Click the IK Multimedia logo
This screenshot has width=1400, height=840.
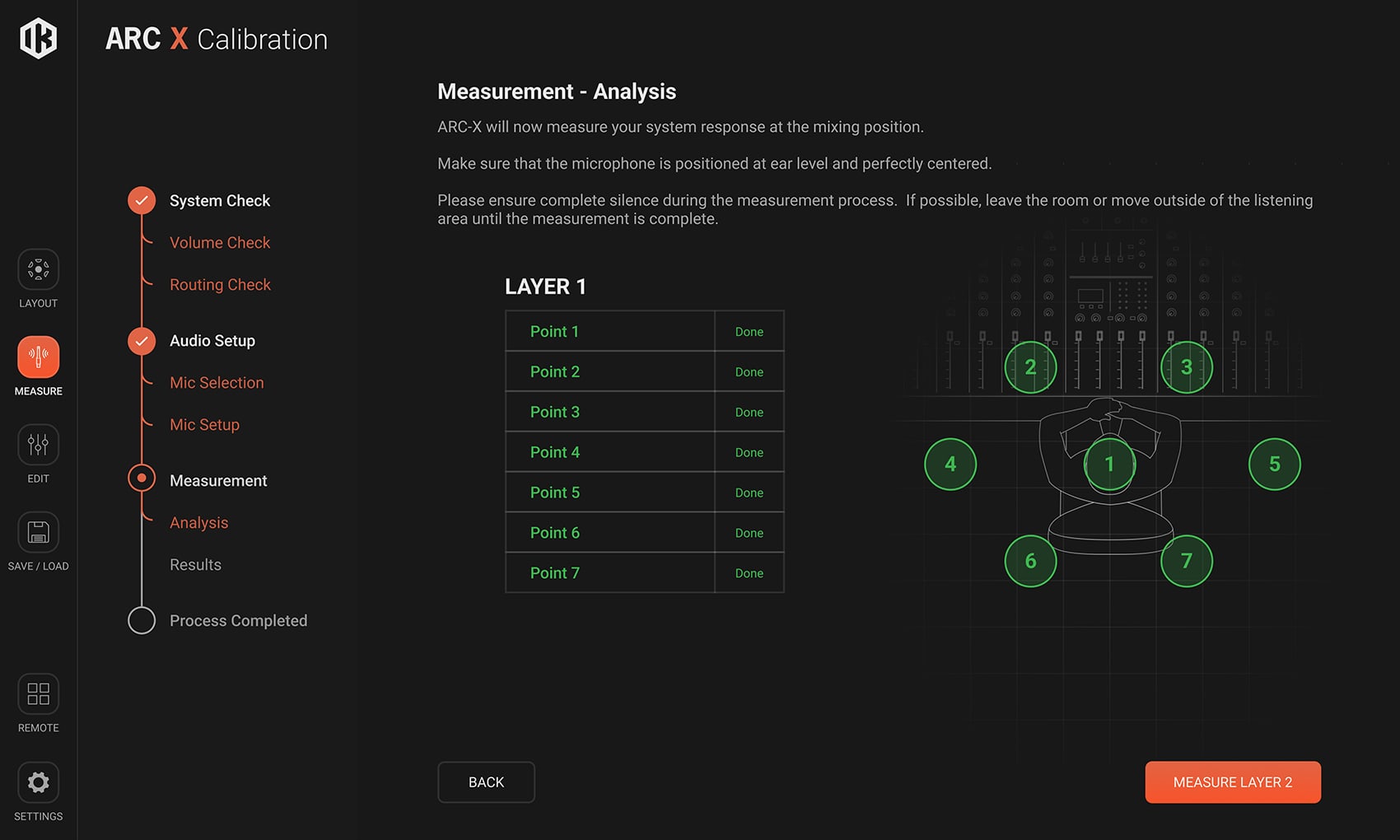pos(38,39)
